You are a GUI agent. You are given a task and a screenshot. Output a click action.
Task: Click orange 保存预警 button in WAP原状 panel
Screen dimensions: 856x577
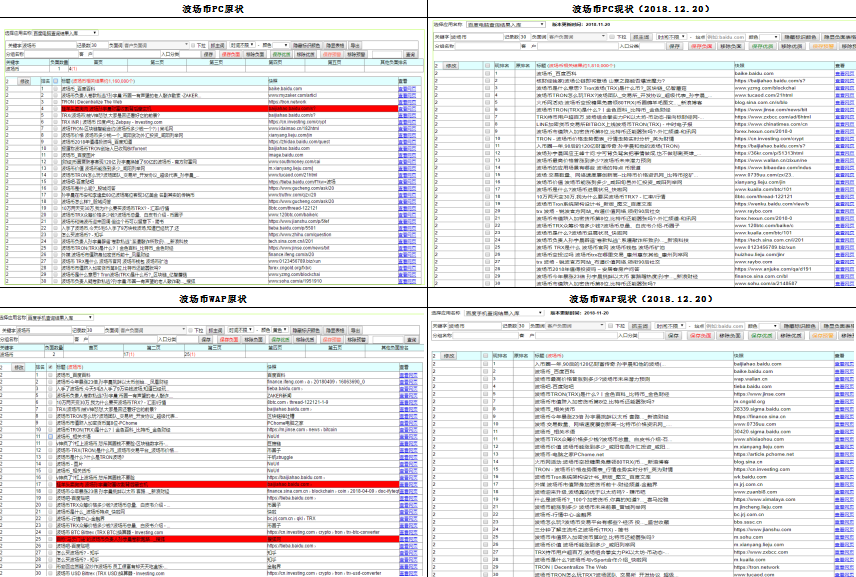tap(332, 340)
